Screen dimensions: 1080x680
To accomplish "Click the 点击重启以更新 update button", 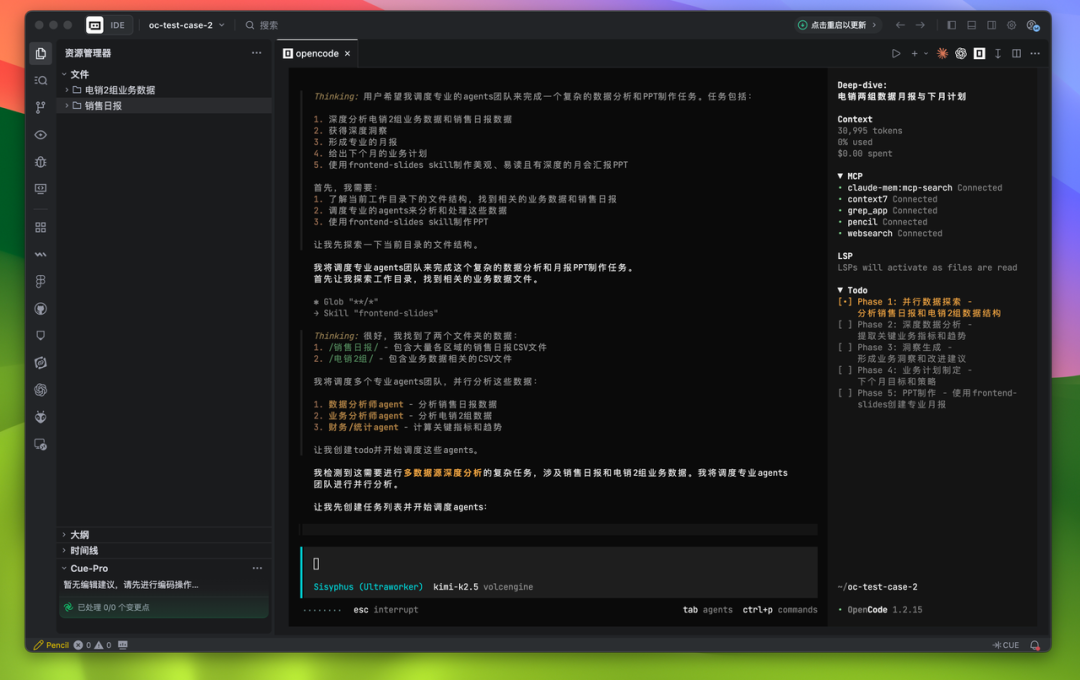I will [837, 25].
